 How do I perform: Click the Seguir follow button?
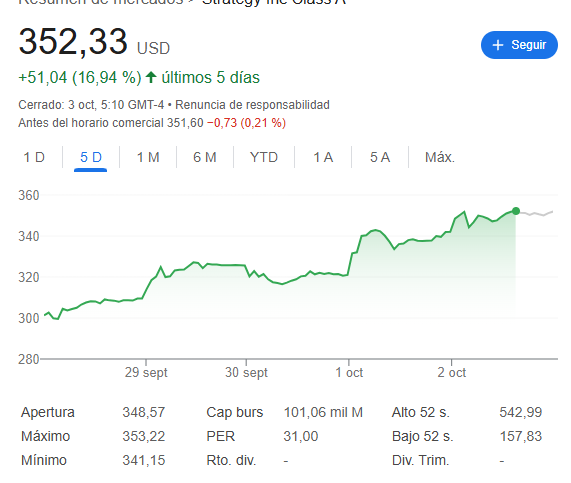point(519,45)
